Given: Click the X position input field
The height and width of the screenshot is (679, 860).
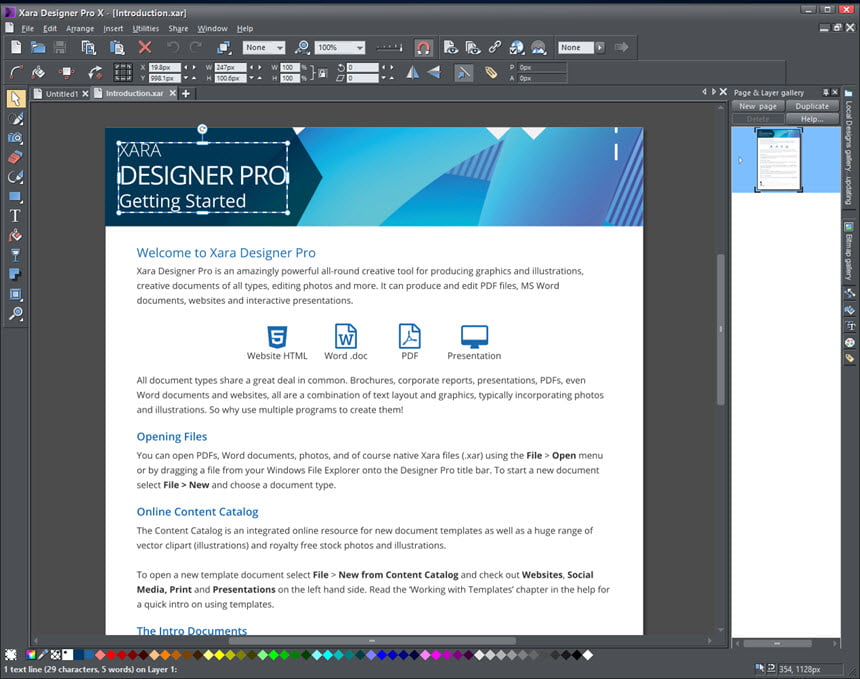Looking at the screenshot, I should [x=165, y=67].
